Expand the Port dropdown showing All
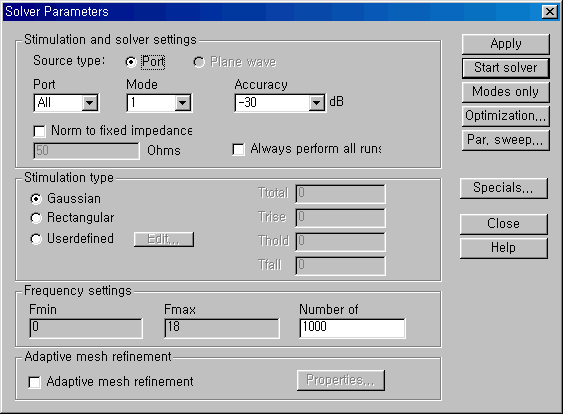 pos(89,103)
